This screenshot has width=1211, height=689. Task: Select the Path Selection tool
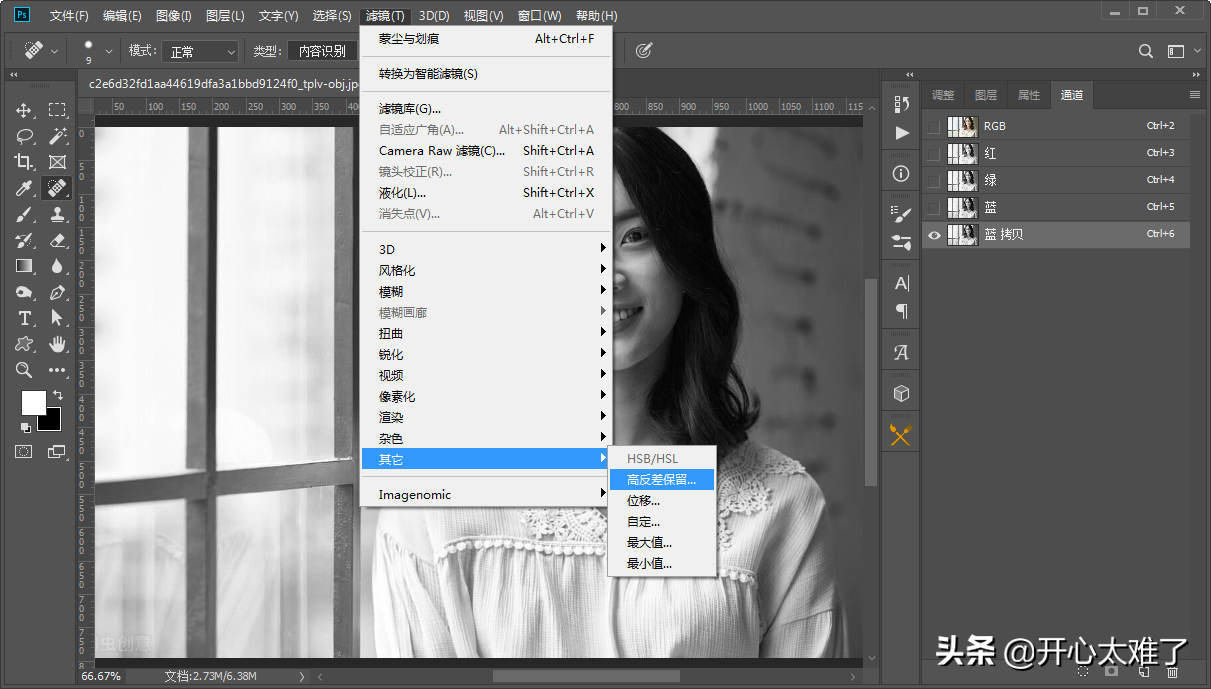tap(57, 318)
